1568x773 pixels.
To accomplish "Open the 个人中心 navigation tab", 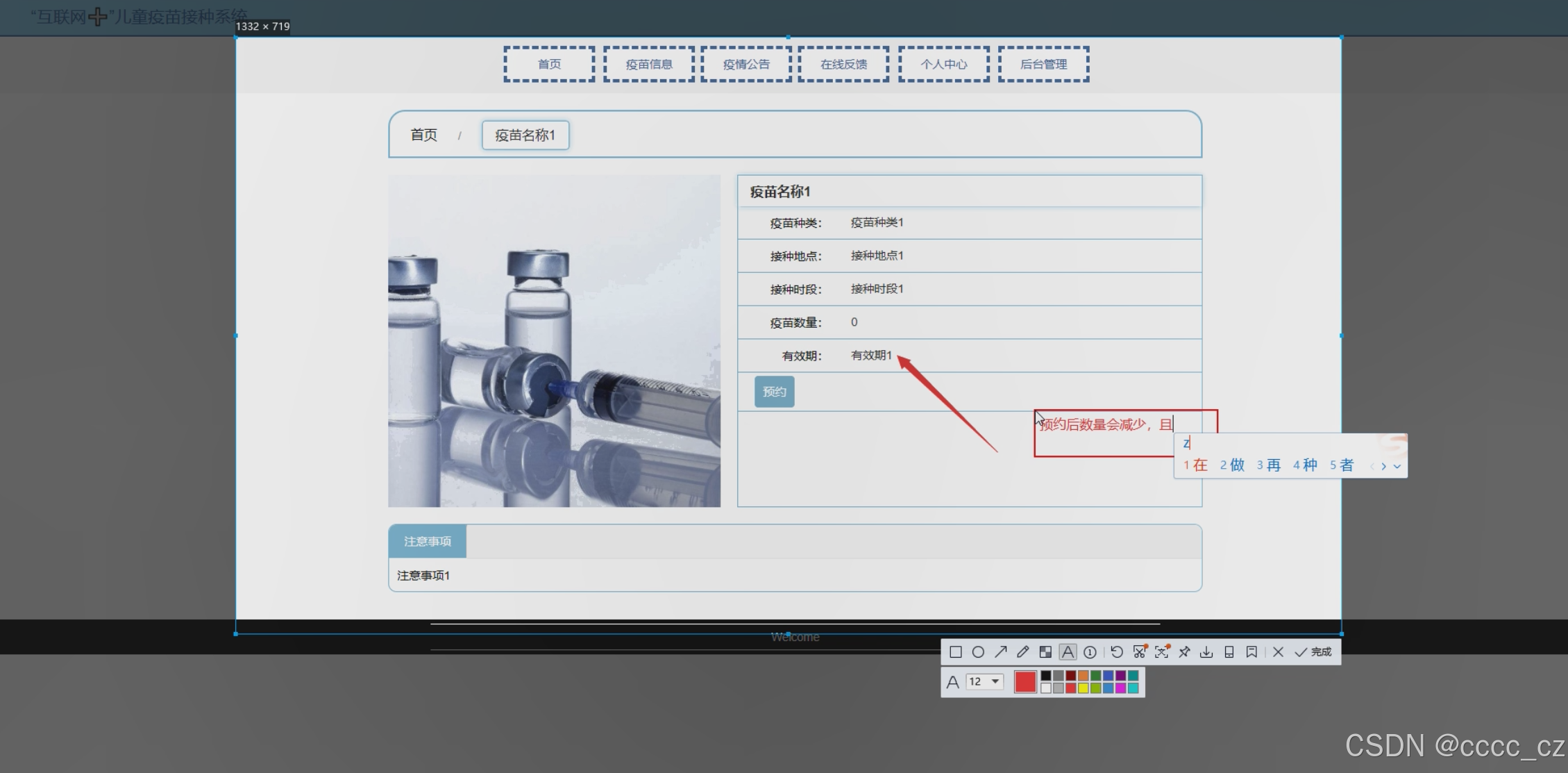I will click(x=944, y=65).
